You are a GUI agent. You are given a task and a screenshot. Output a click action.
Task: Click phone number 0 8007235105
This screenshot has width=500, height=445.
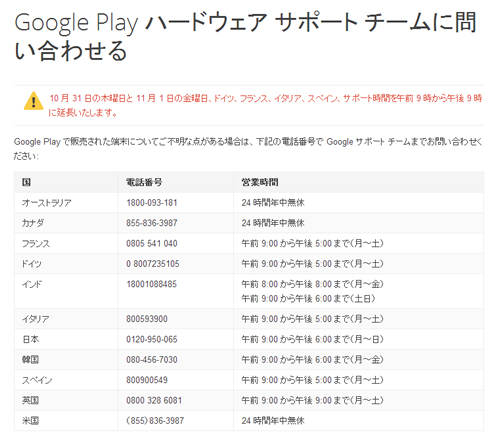(x=153, y=264)
